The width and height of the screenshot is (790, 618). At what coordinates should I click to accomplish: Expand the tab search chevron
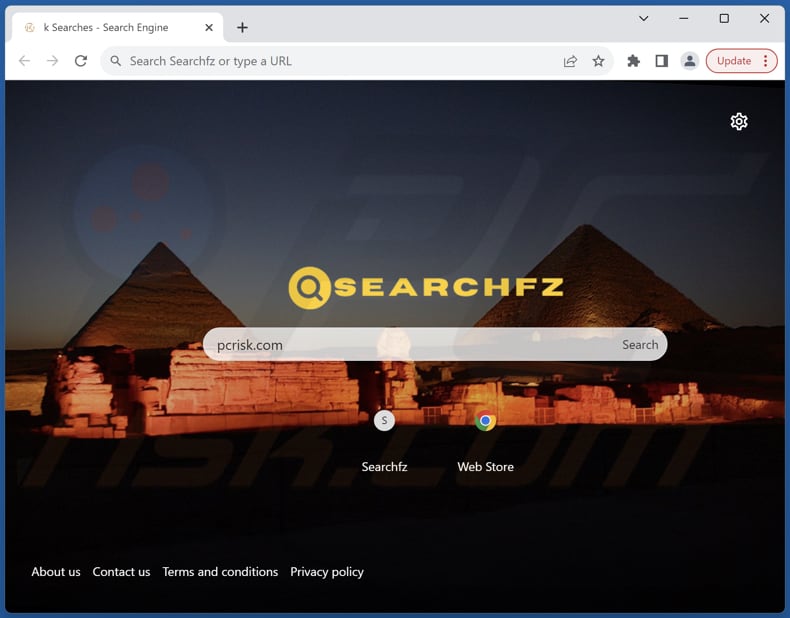[643, 19]
